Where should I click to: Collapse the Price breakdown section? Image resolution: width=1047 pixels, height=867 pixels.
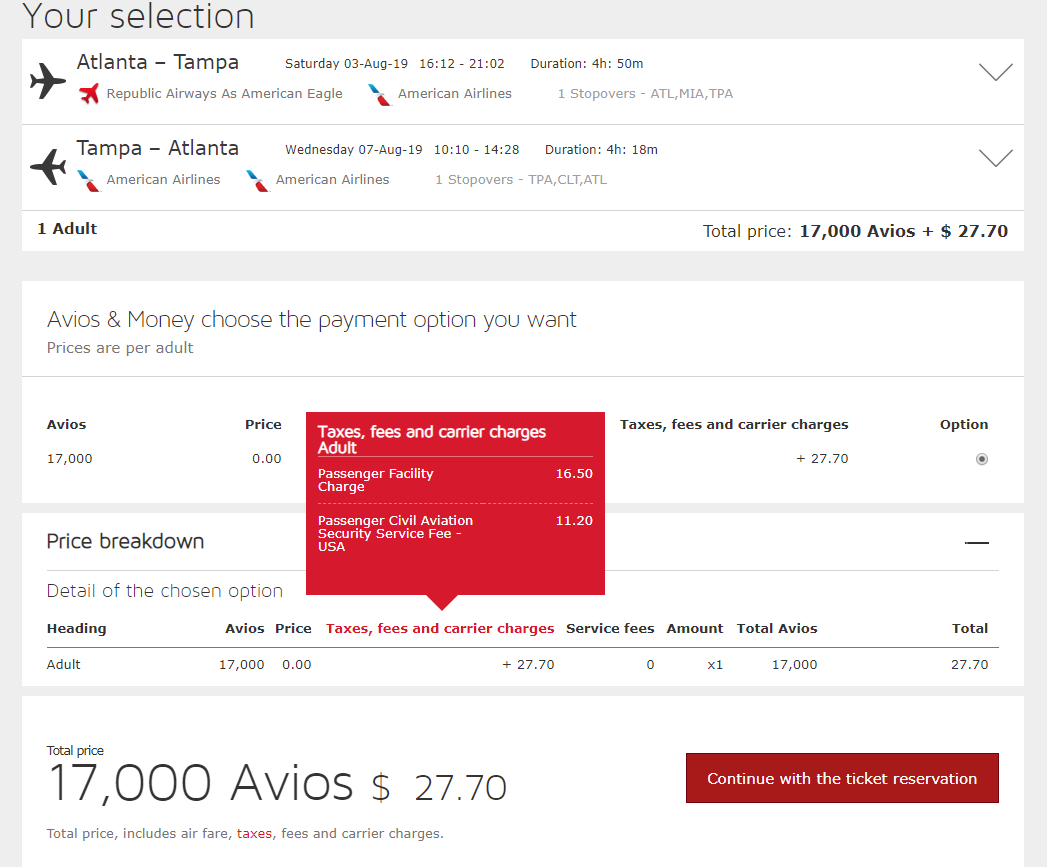tap(976, 543)
